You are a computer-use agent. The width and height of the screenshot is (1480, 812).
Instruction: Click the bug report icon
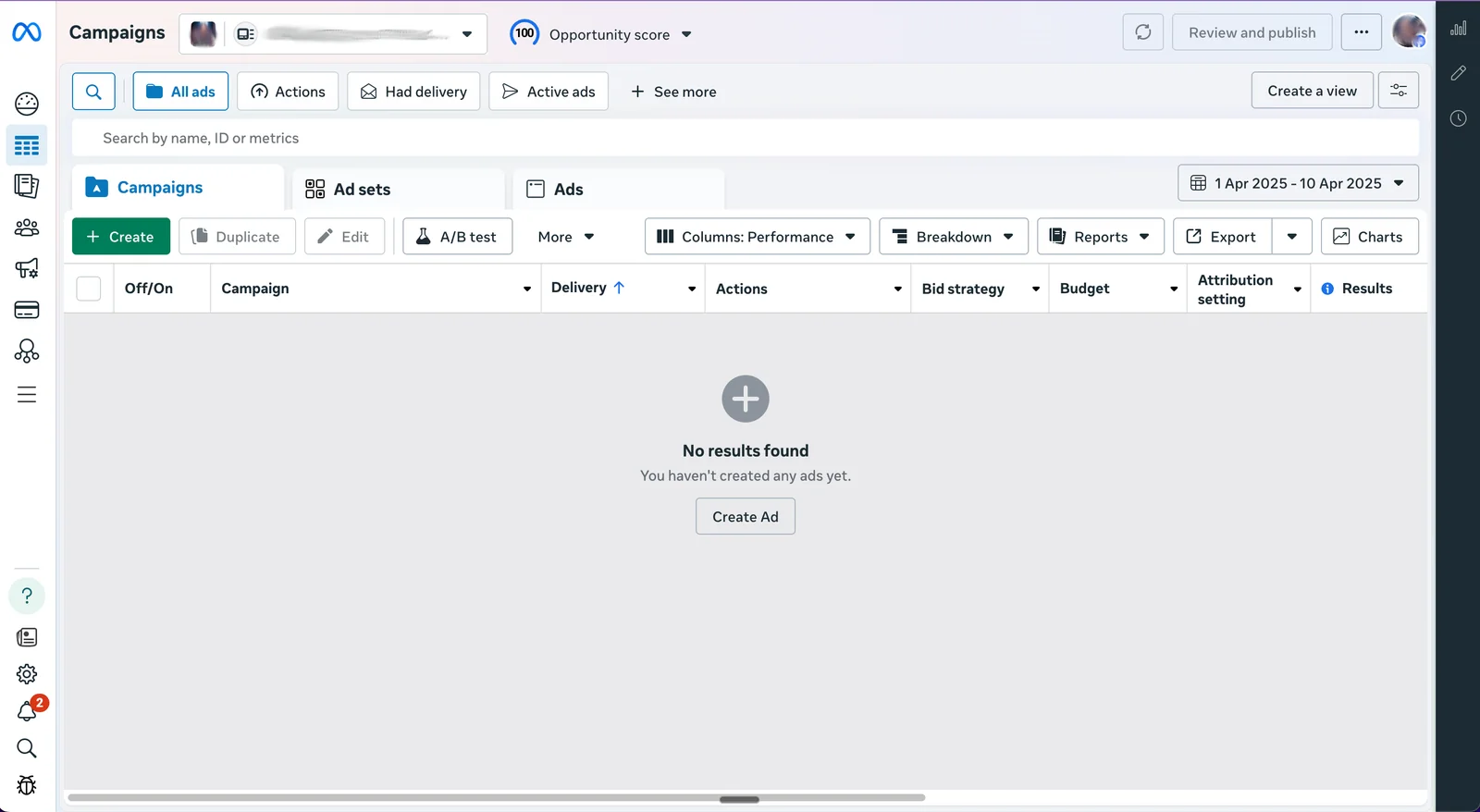coord(27,785)
